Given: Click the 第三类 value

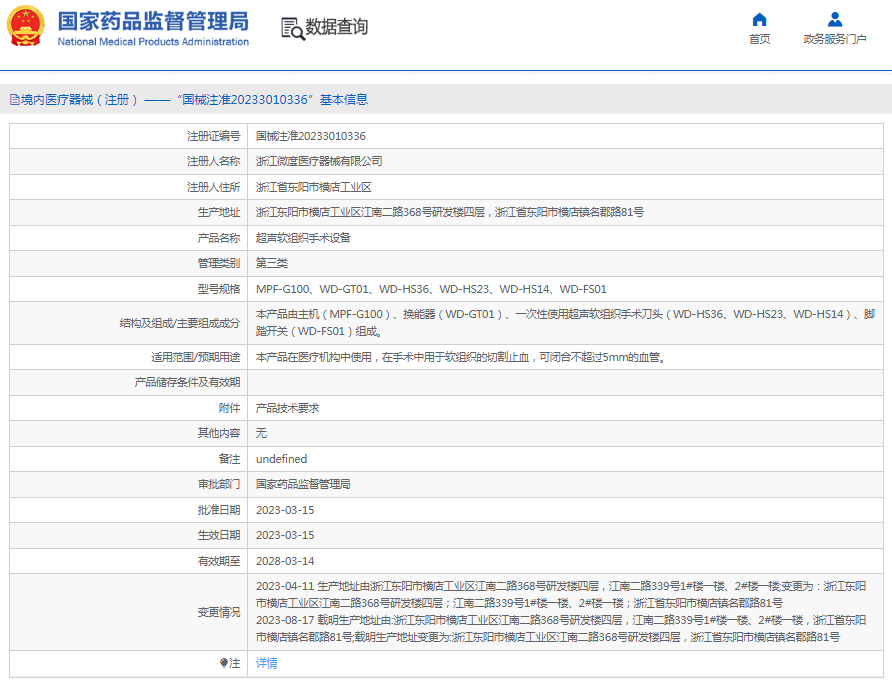Looking at the screenshot, I should (x=271, y=263).
